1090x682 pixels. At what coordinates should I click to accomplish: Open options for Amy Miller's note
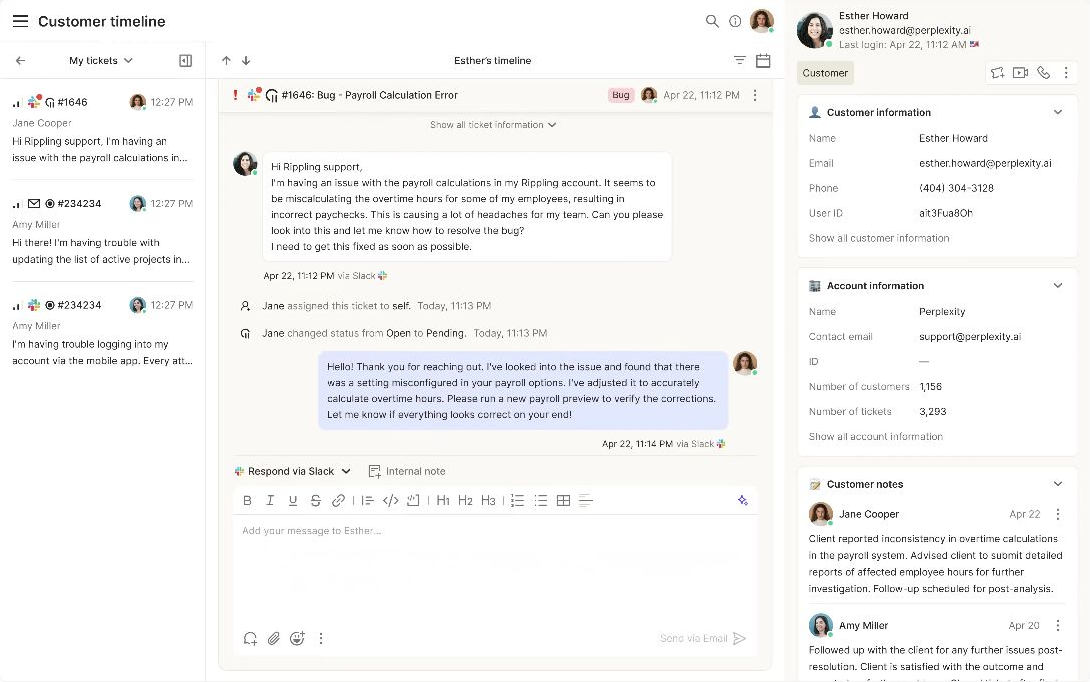pos(1057,626)
